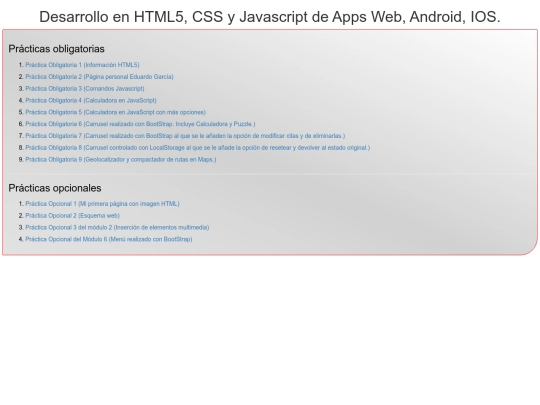Open Práctica Opcional 3 del módulo 2 link
540x405 pixels.
click(117, 227)
